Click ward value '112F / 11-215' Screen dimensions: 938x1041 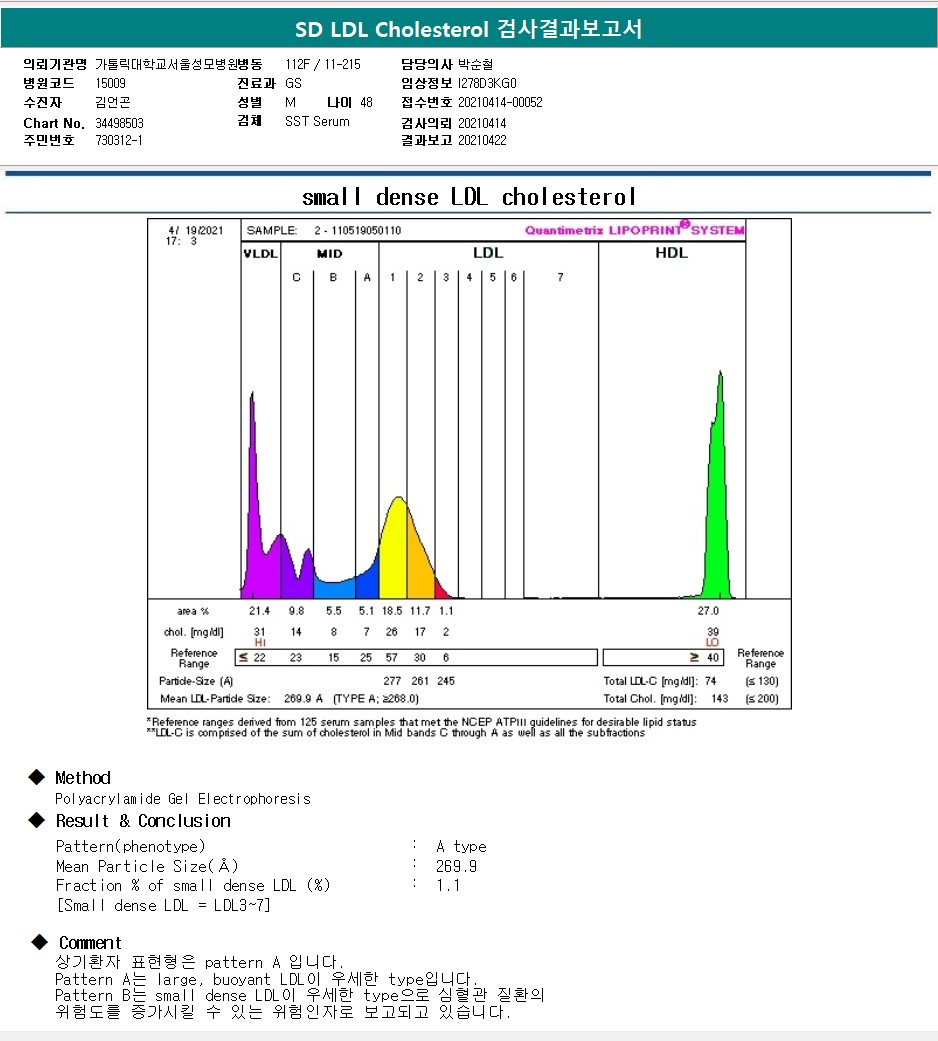click(x=323, y=64)
